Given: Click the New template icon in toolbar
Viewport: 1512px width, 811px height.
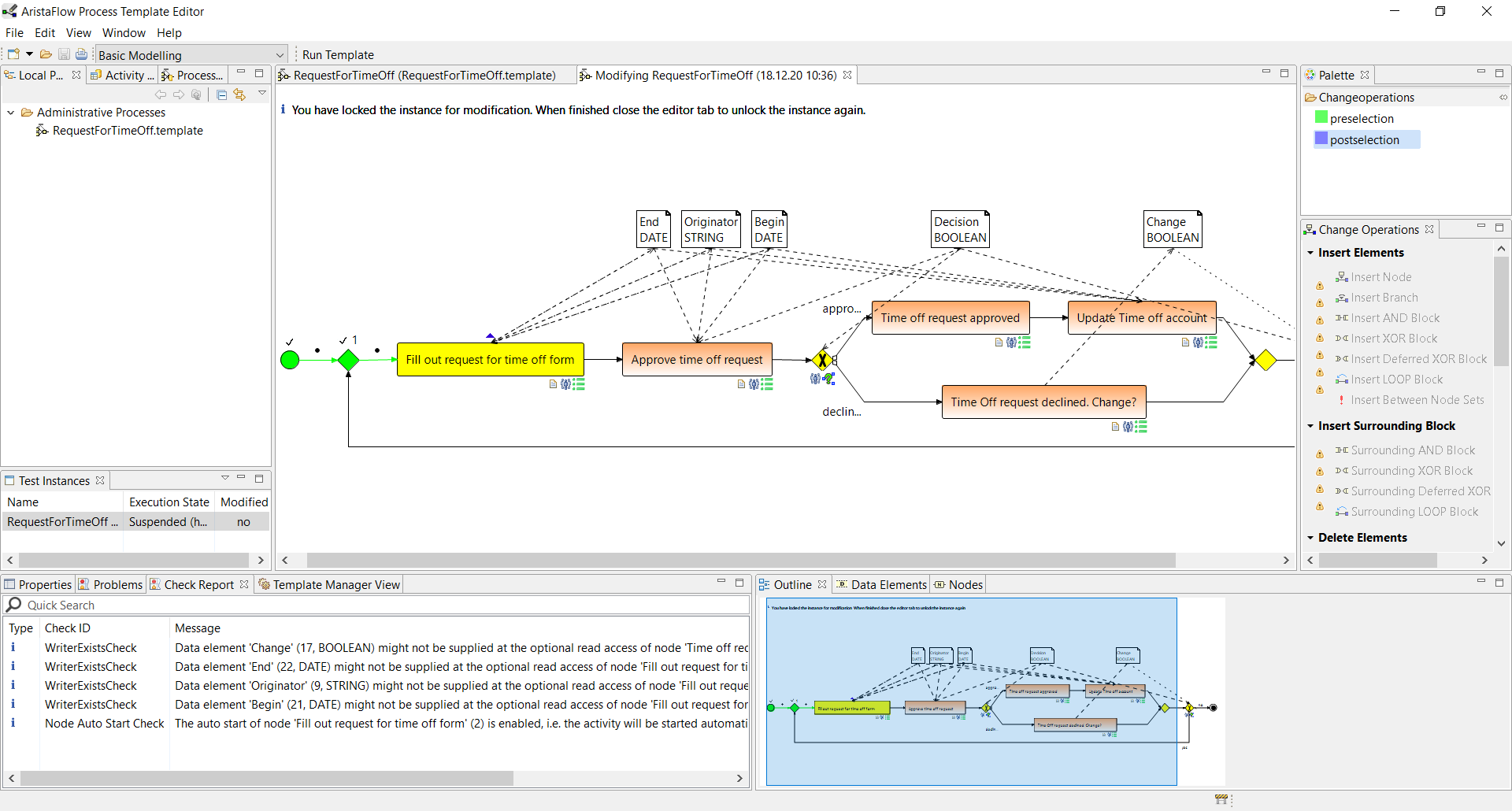Looking at the screenshot, I should tap(13, 54).
